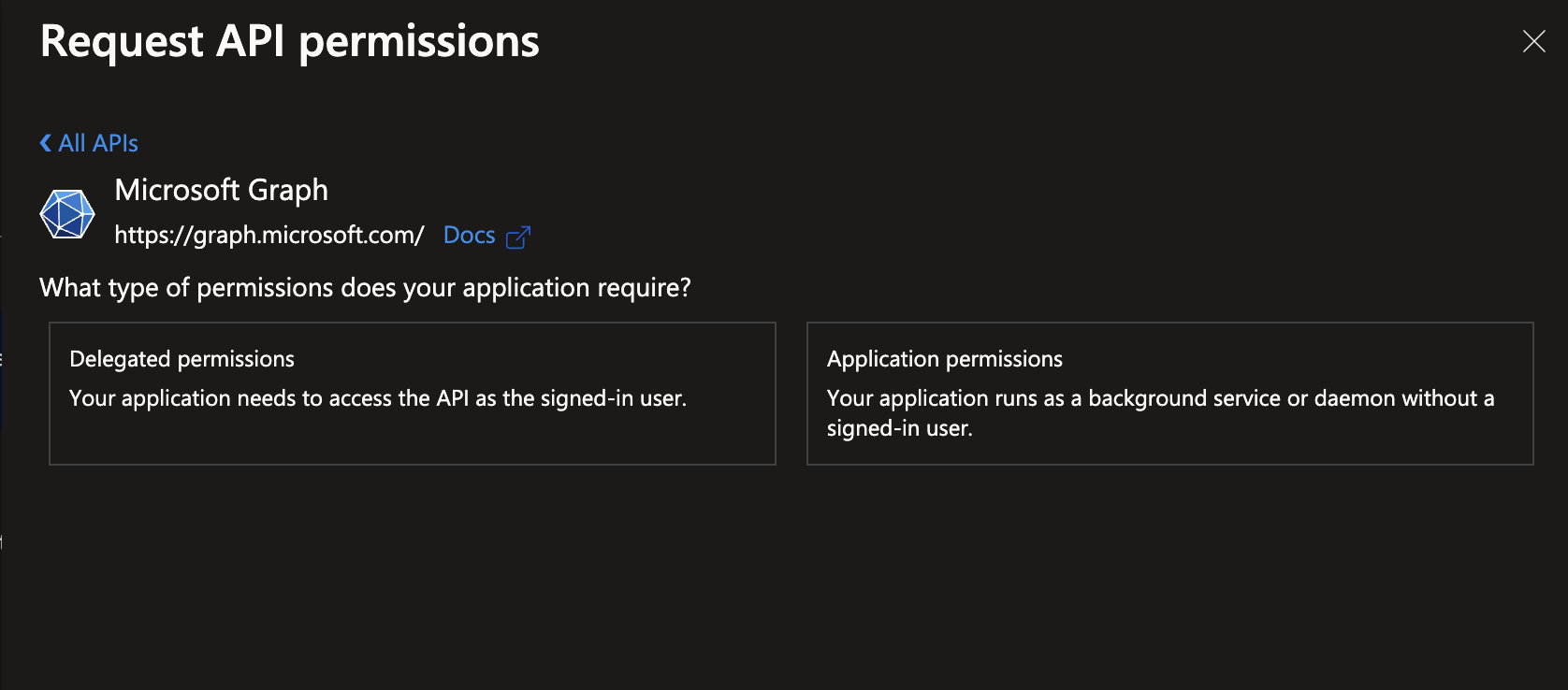
Task: Click the X close icon top right
Action: pos(1533,41)
